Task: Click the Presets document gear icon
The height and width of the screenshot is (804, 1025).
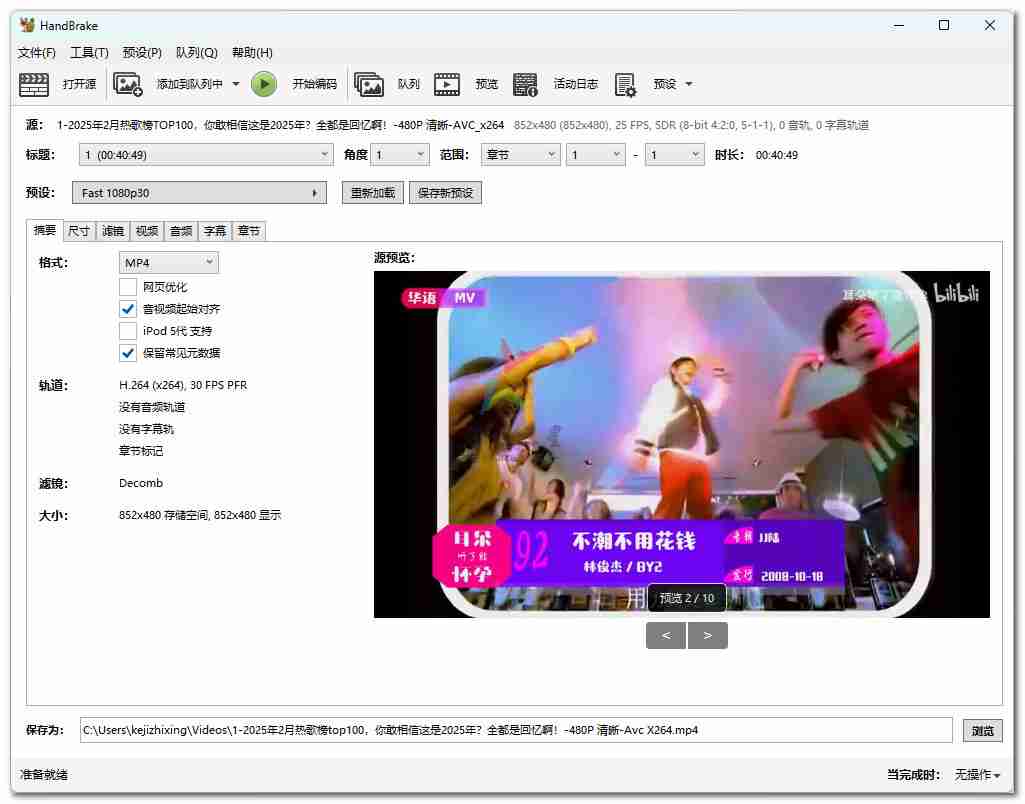Action: click(626, 84)
